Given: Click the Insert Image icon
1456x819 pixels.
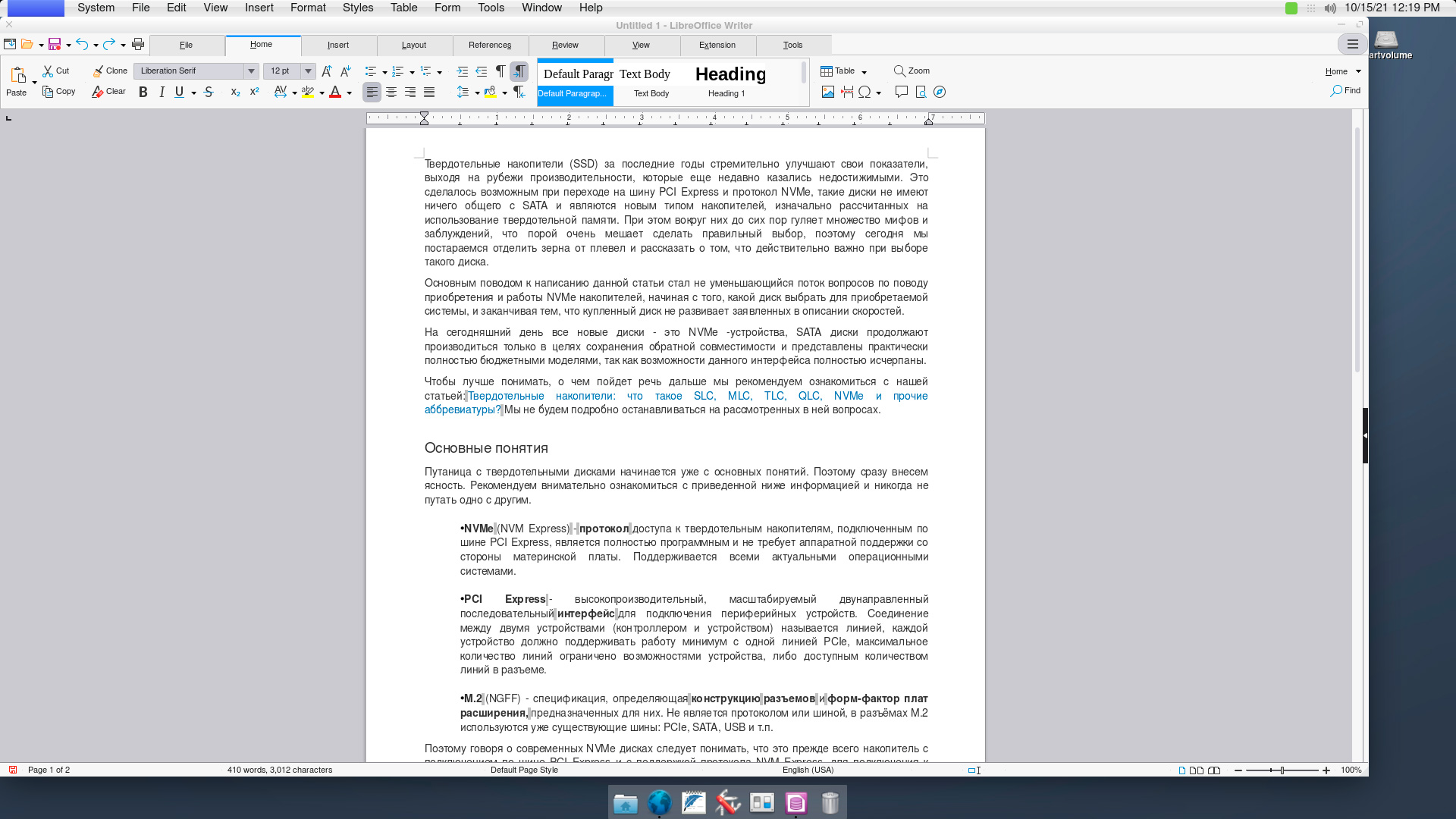Looking at the screenshot, I should [827, 93].
